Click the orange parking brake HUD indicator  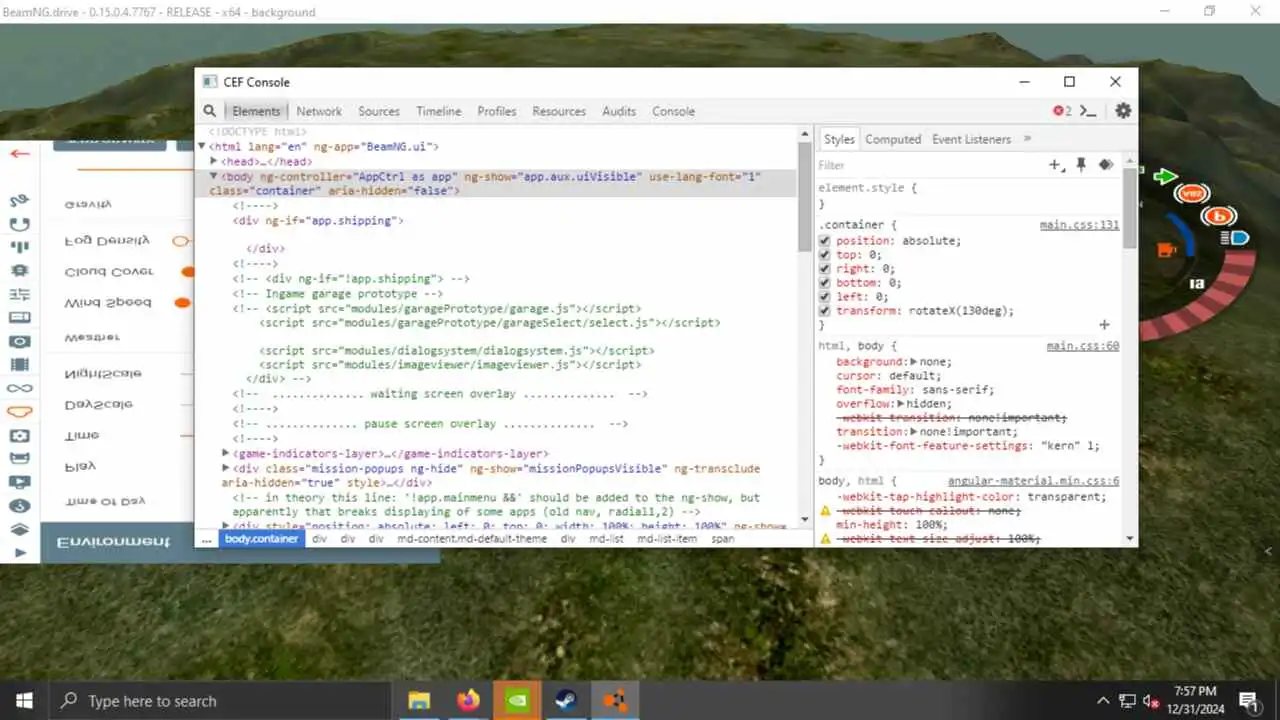coord(1218,215)
